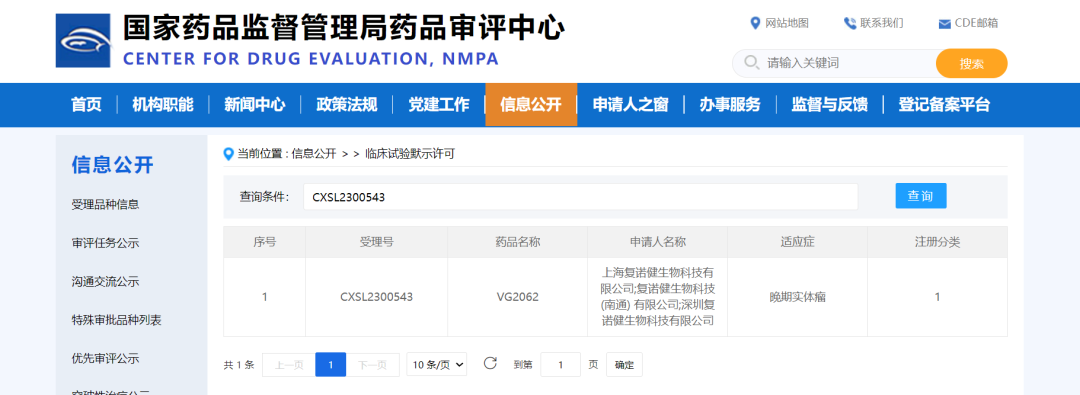The height and width of the screenshot is (395, 1080).
Task: Select 政策法规 from the main menu
Action: [346, 105]
